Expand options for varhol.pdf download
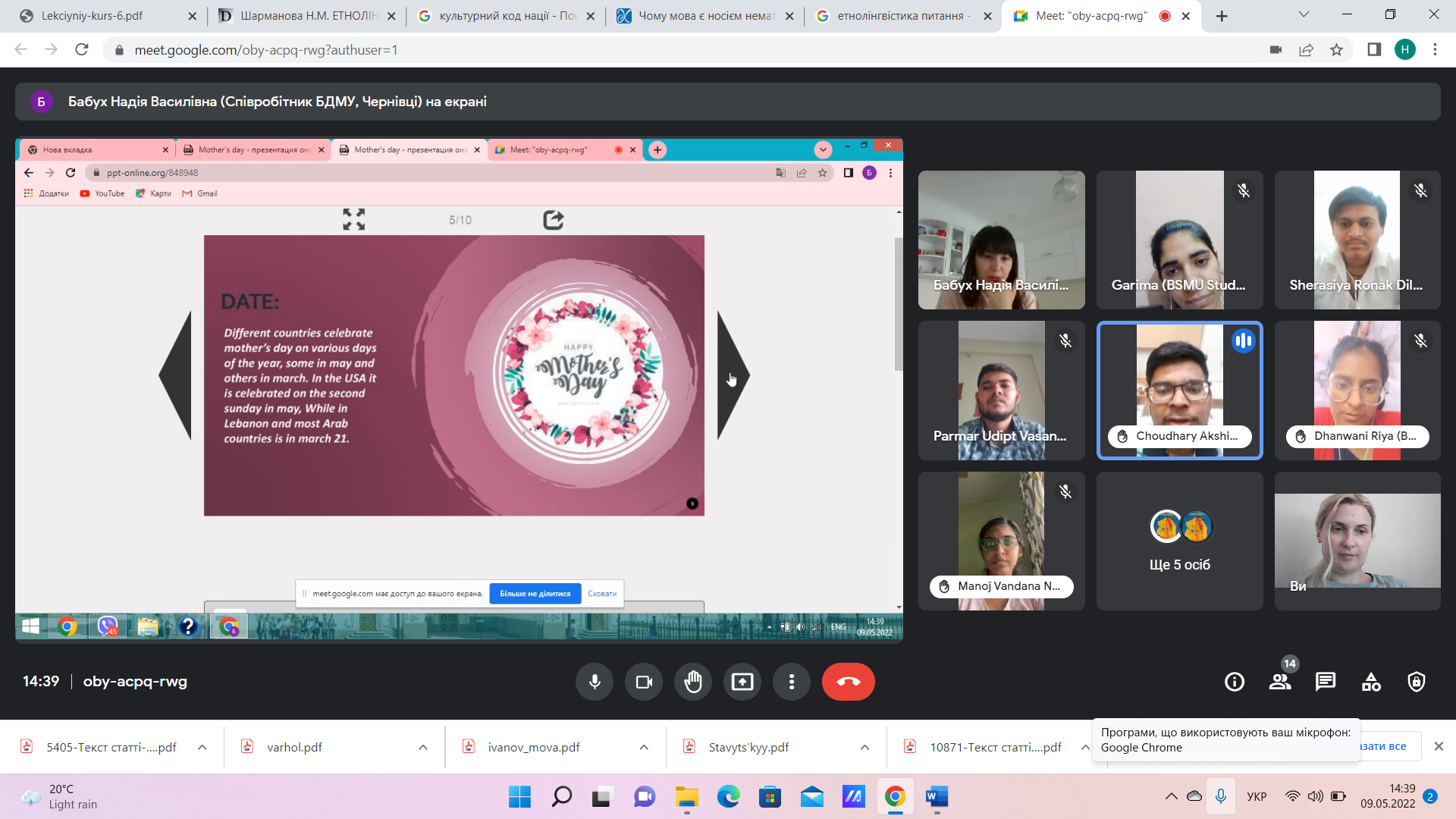 (423, 748)
